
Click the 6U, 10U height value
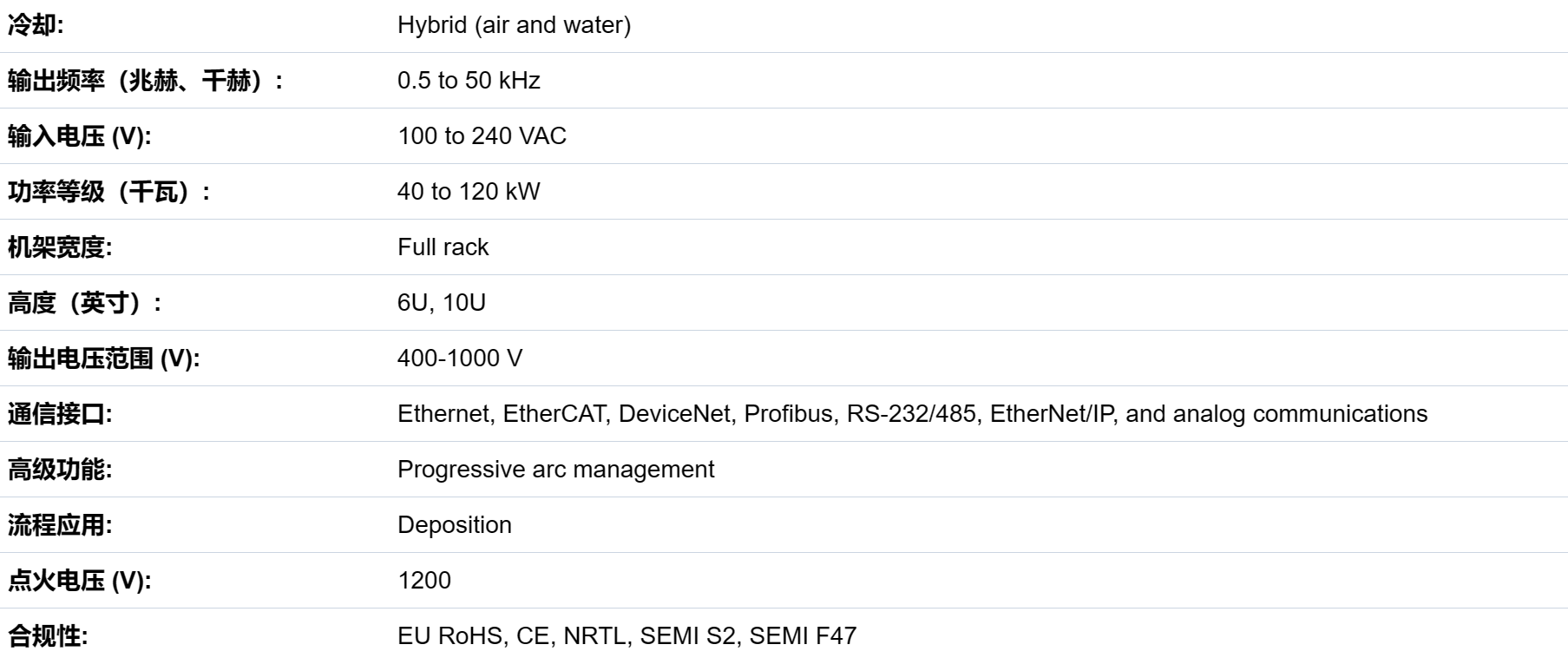442,303
